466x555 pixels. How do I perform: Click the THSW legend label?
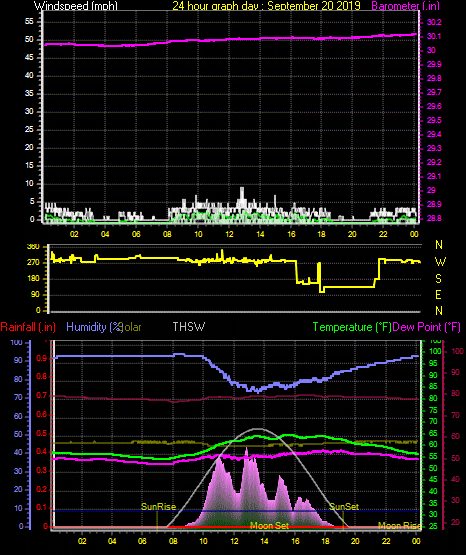pyautogui.click(x=189, y=327)
